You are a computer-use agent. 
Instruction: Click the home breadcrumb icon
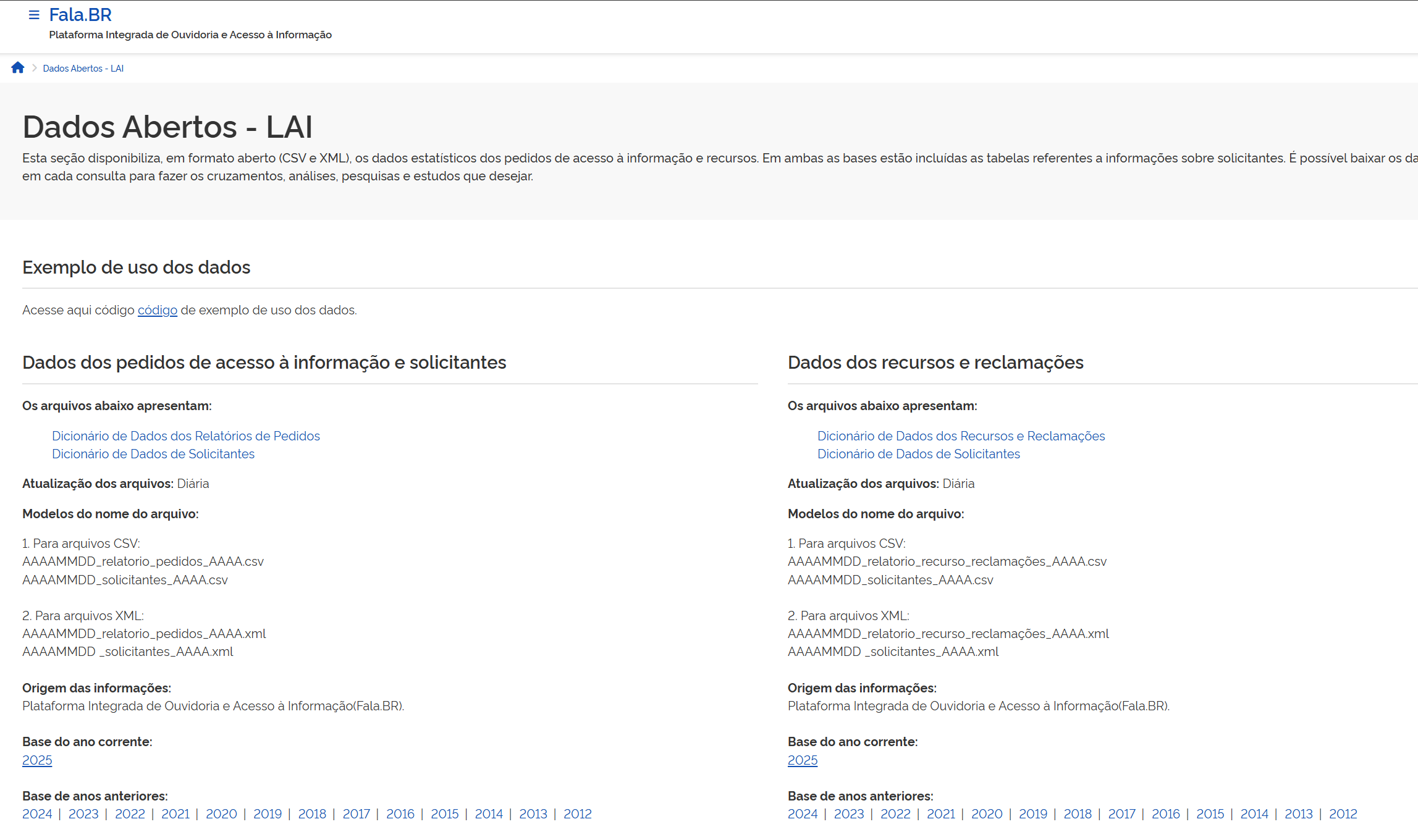pos(18,68)
